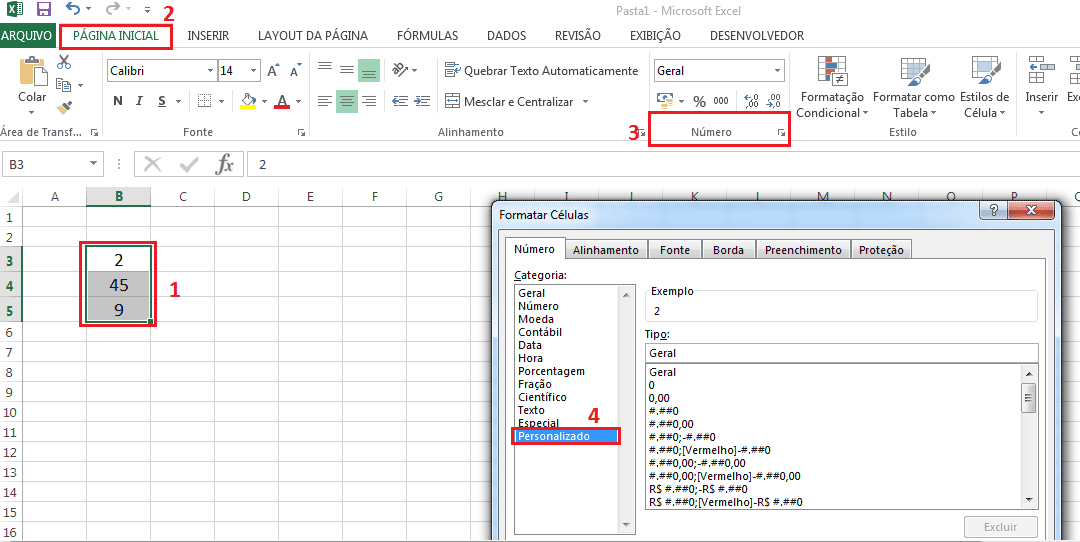Open the FÓRMULAS ribbon tab
The height and width of the screenshot is (542, 1080).
point(427,36)
